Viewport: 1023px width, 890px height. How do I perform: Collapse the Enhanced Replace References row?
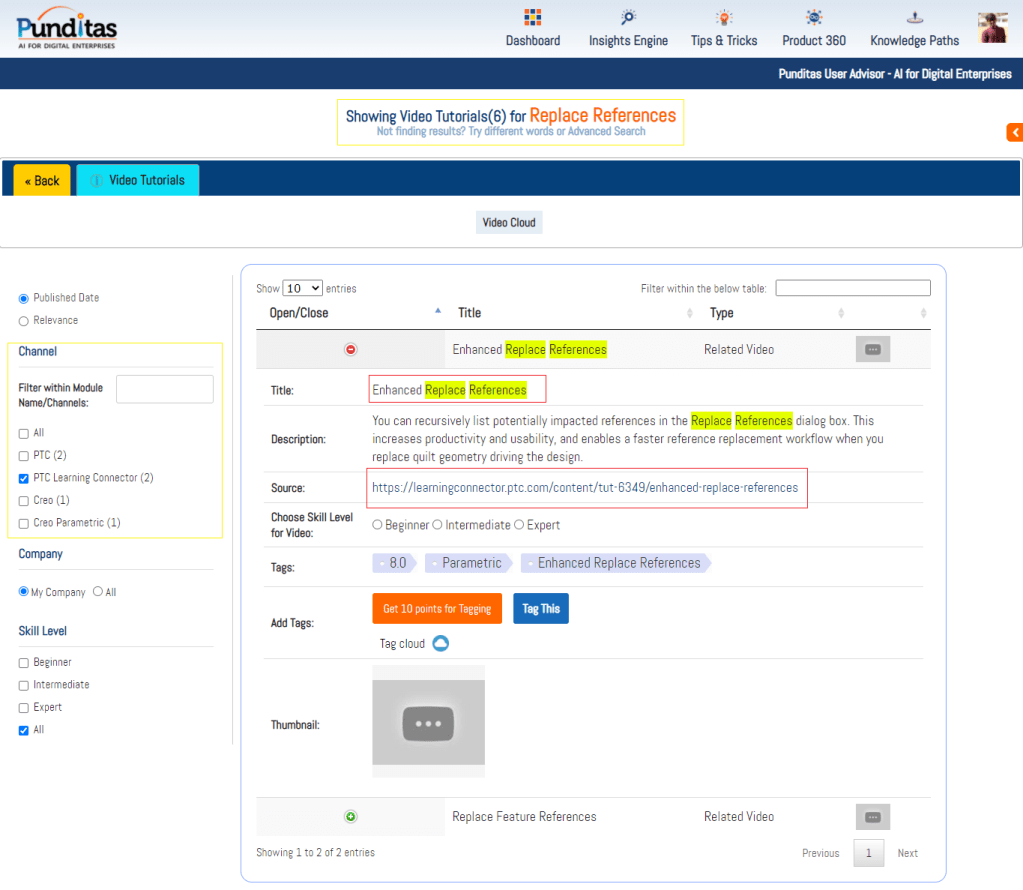point(350,350)
